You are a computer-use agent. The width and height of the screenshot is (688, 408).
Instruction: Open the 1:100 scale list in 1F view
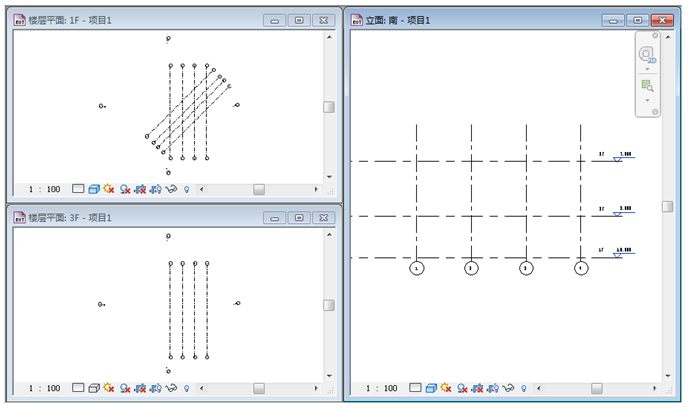tap(44, 189)
